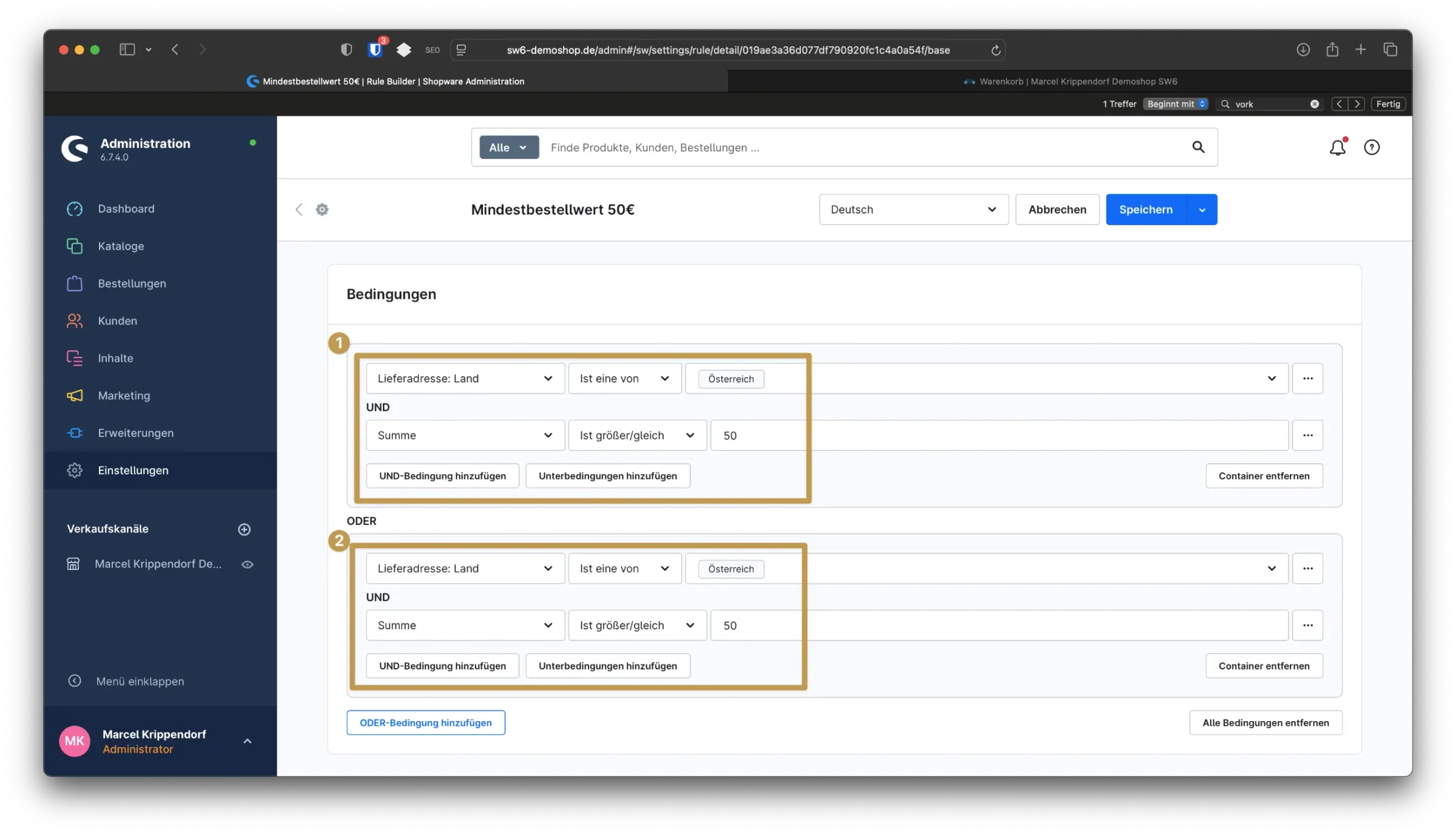1456x834 pixels.
Task: Open the Erweiterungen section
Action: tap(135, 433)
